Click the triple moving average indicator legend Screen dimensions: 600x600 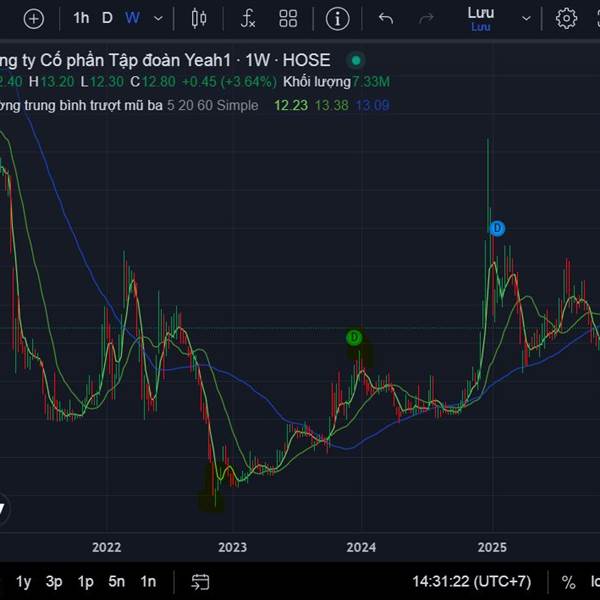click(129, 106)
